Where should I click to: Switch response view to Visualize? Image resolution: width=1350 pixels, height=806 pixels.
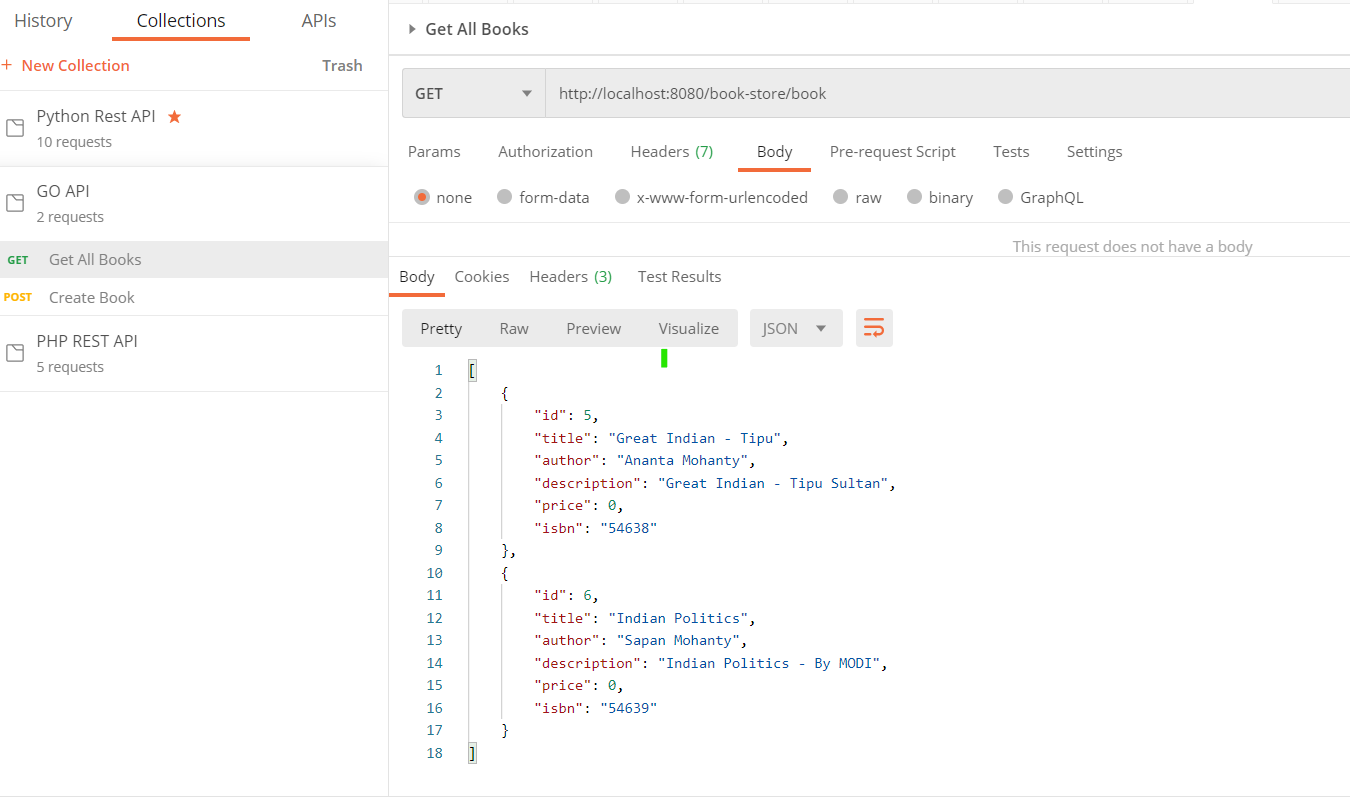(x=689, y=328)
